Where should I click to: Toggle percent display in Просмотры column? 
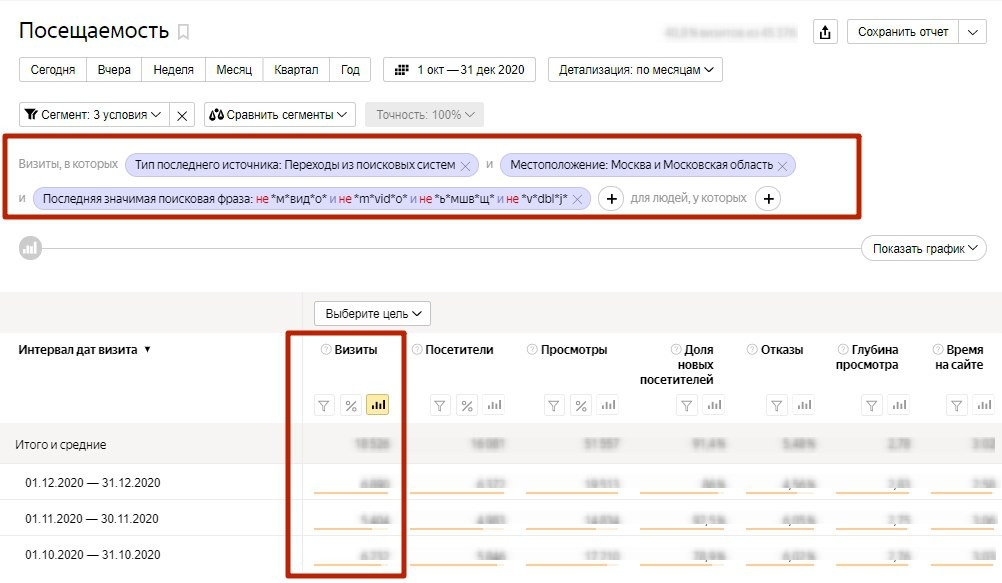coord(582,405)
